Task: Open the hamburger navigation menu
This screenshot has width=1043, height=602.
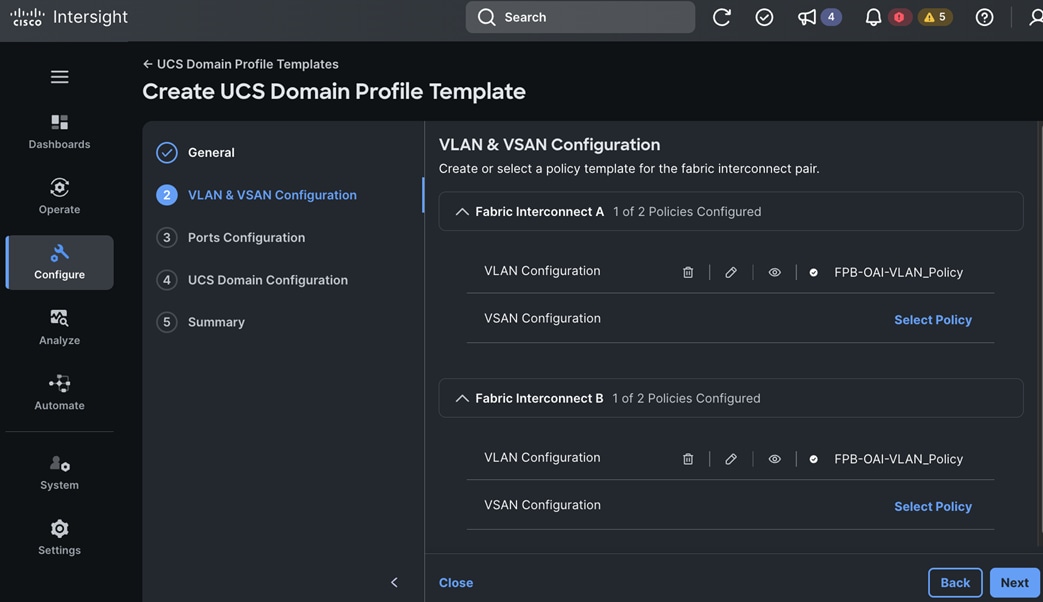Action: (x=59, y=76)
